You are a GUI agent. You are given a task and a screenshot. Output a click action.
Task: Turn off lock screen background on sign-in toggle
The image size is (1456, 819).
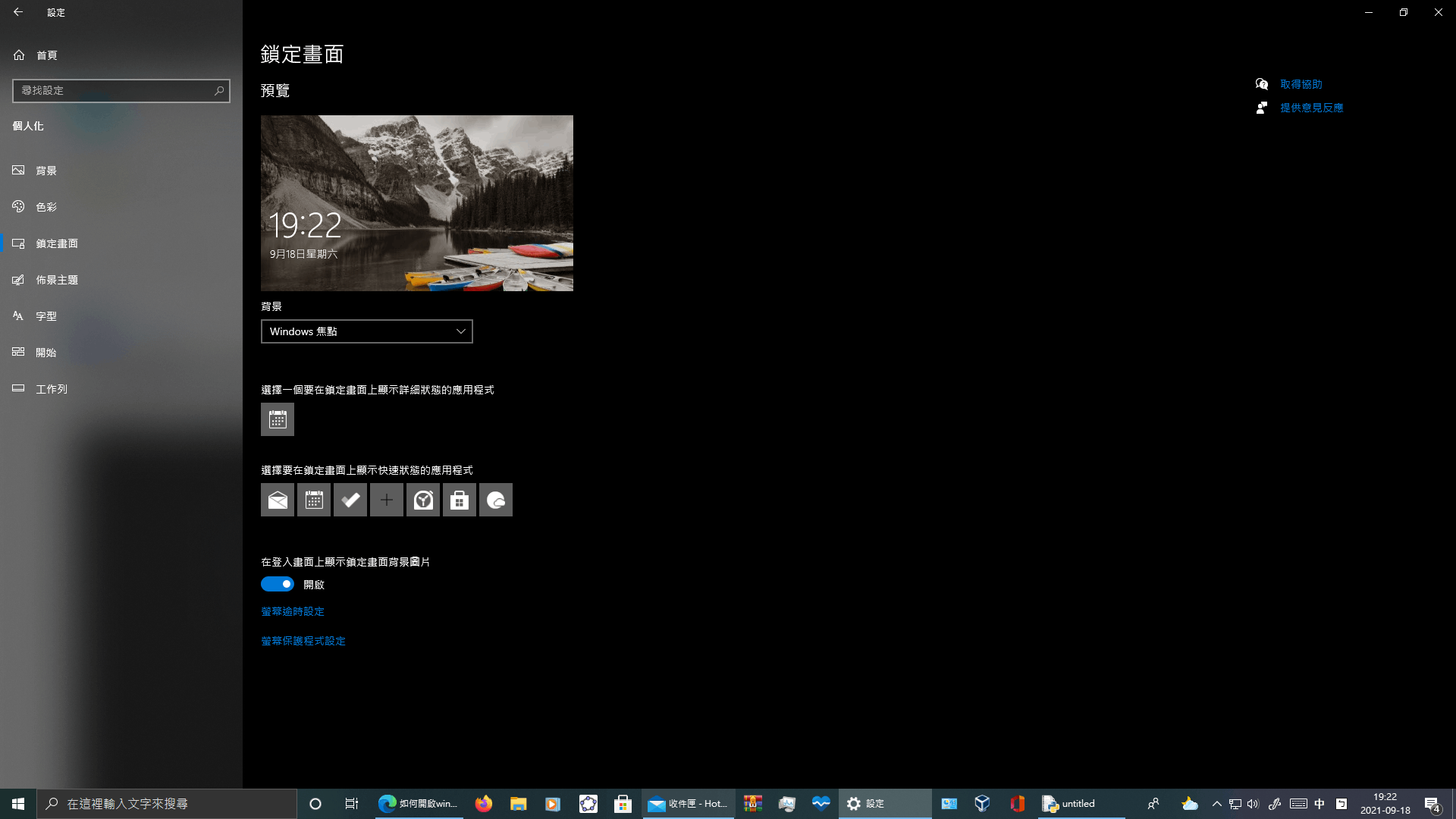click(278, 584)
